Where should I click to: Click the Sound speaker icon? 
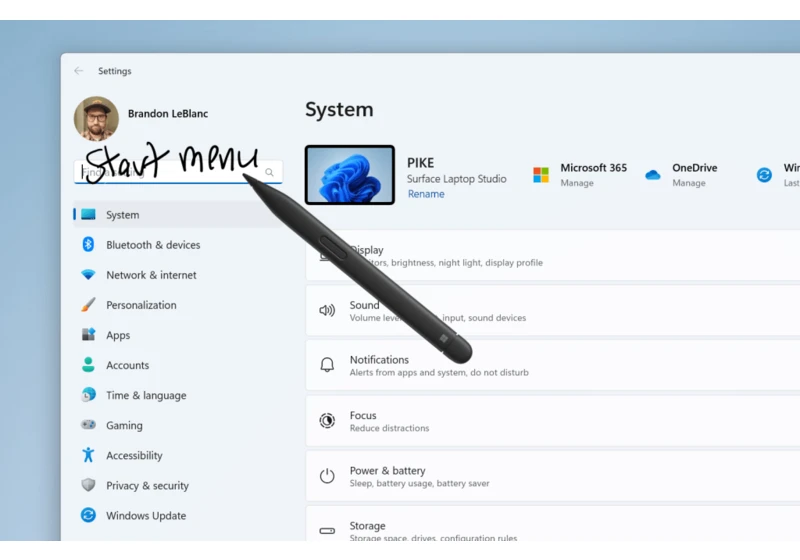(x=327, y=310)
